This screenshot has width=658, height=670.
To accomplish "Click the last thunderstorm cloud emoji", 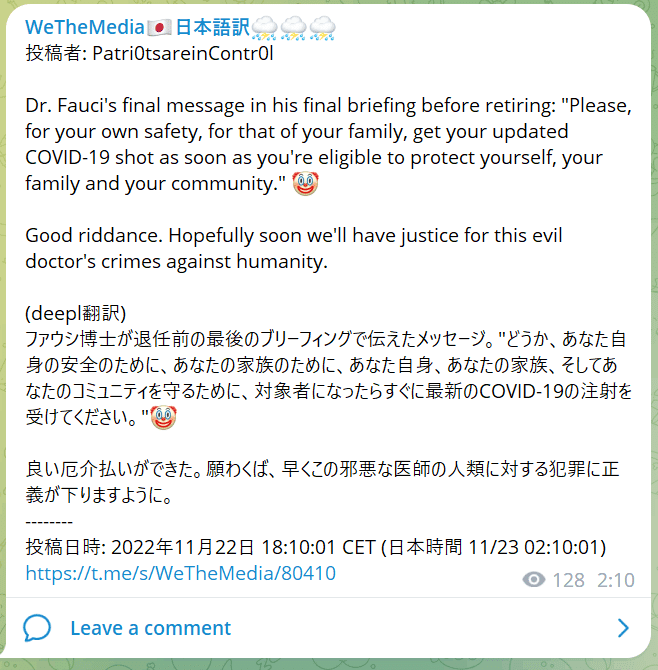I will pos(323,28).
